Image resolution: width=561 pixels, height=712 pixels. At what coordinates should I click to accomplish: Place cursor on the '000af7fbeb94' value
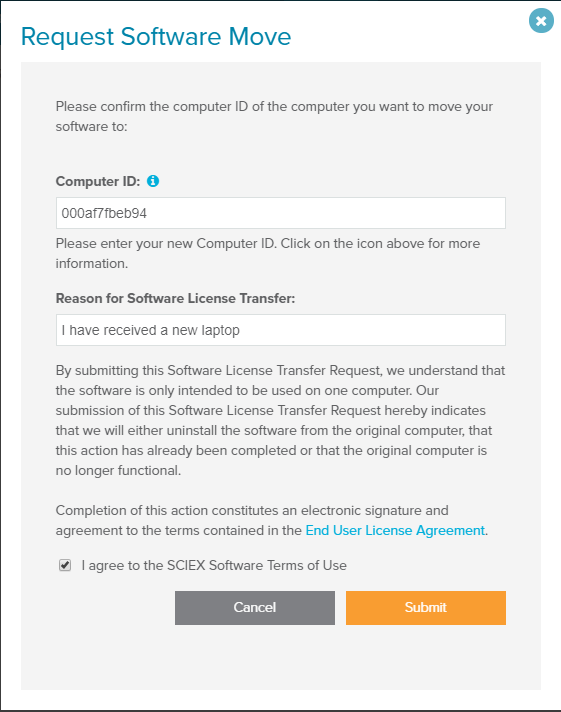104,213
